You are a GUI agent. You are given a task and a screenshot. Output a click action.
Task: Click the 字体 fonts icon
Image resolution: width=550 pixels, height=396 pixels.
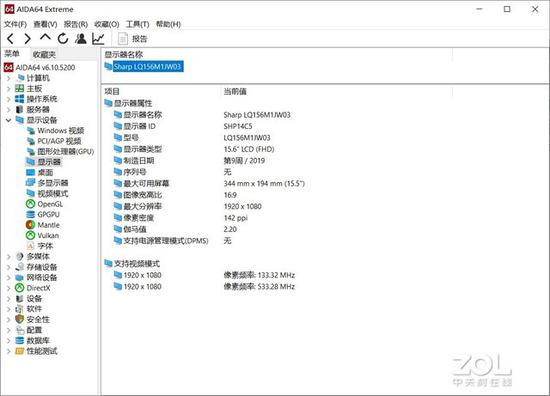(31, 246)
